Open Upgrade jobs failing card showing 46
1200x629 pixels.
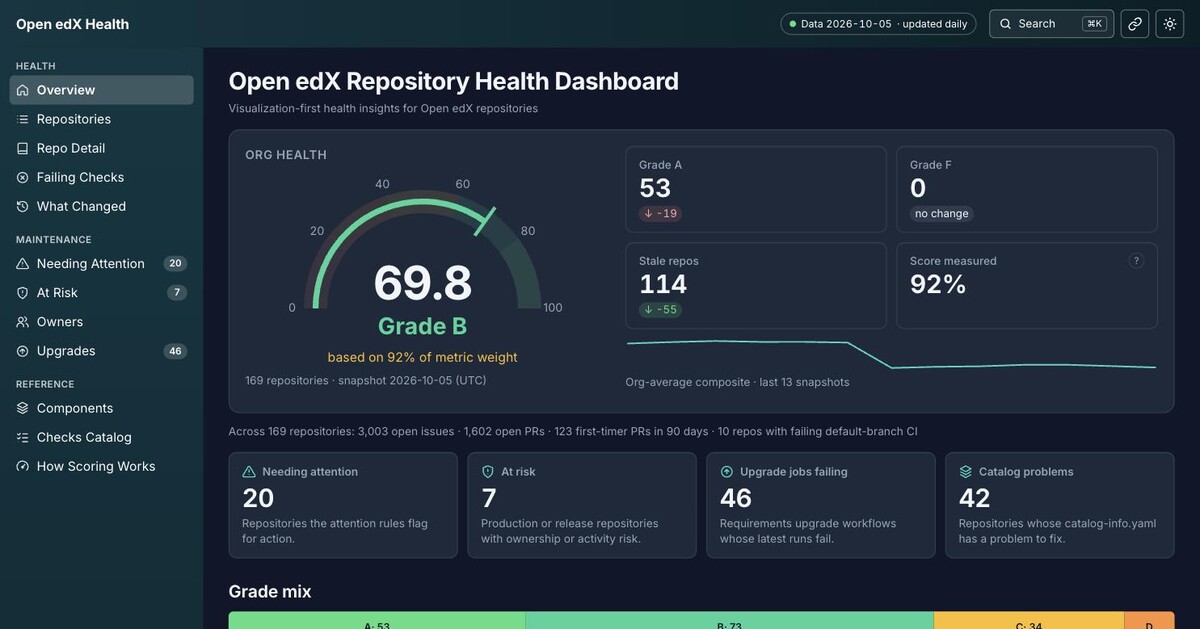(x=821, y=505)
